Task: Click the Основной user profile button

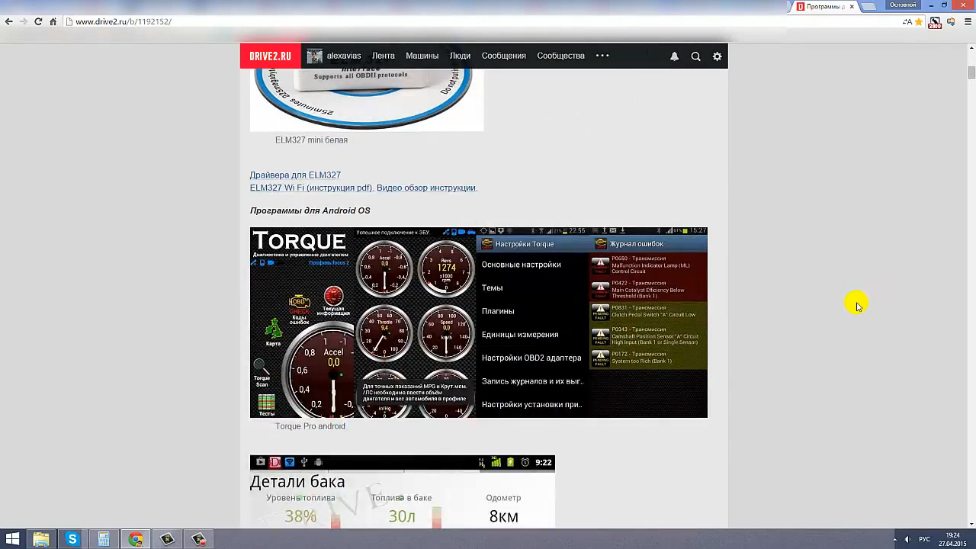Action: point(903,5)
